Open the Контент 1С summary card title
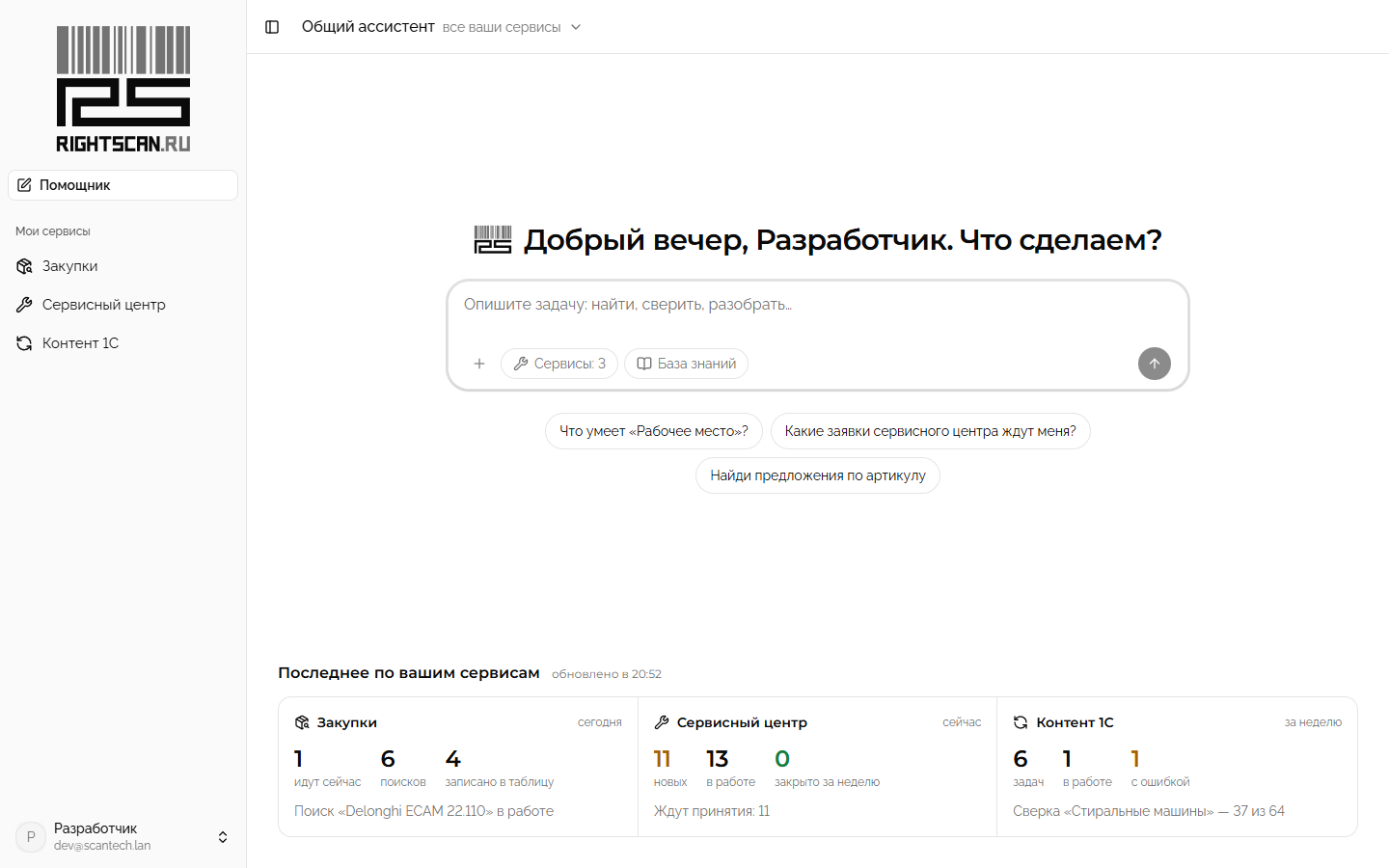Viewport: 1389px width, 868px height. [1075, 722]
